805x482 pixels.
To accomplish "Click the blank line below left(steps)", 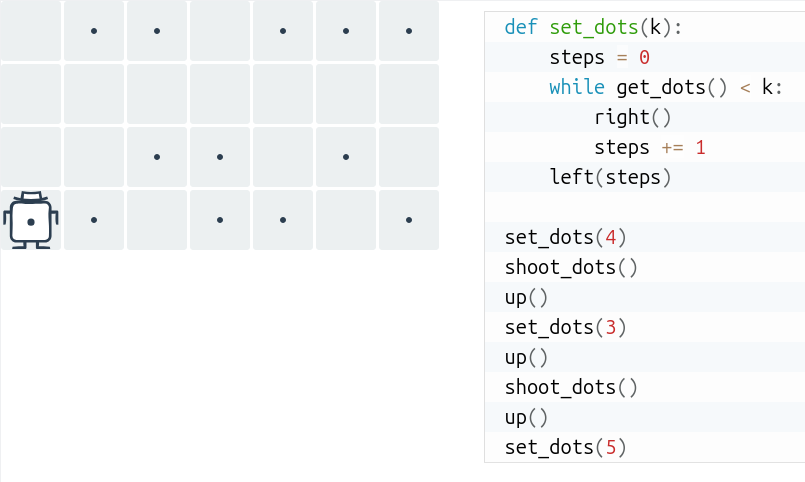I will pyautogui.click(x=645, y=207).
